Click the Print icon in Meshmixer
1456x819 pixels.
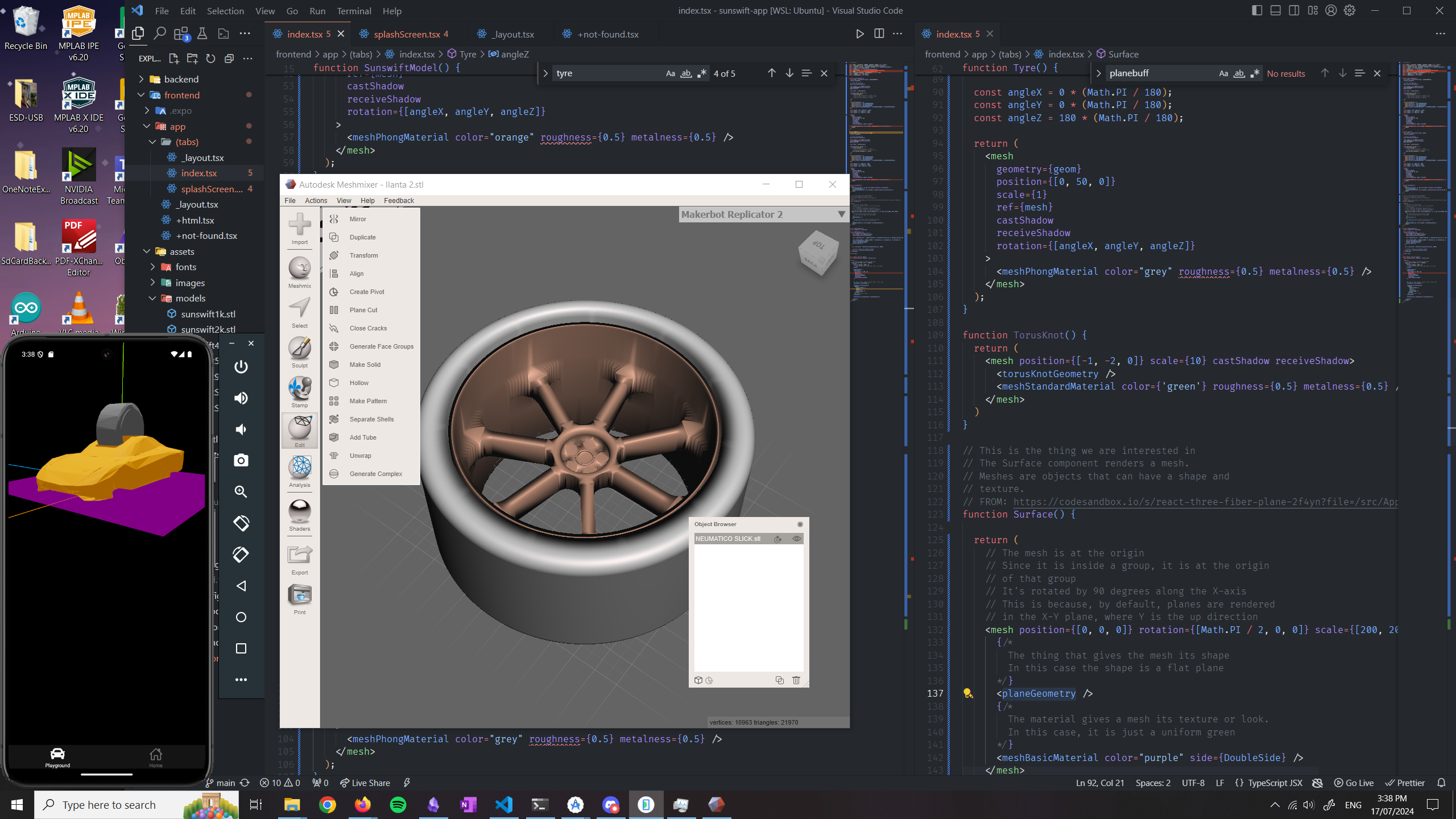(x=300, y=599)
